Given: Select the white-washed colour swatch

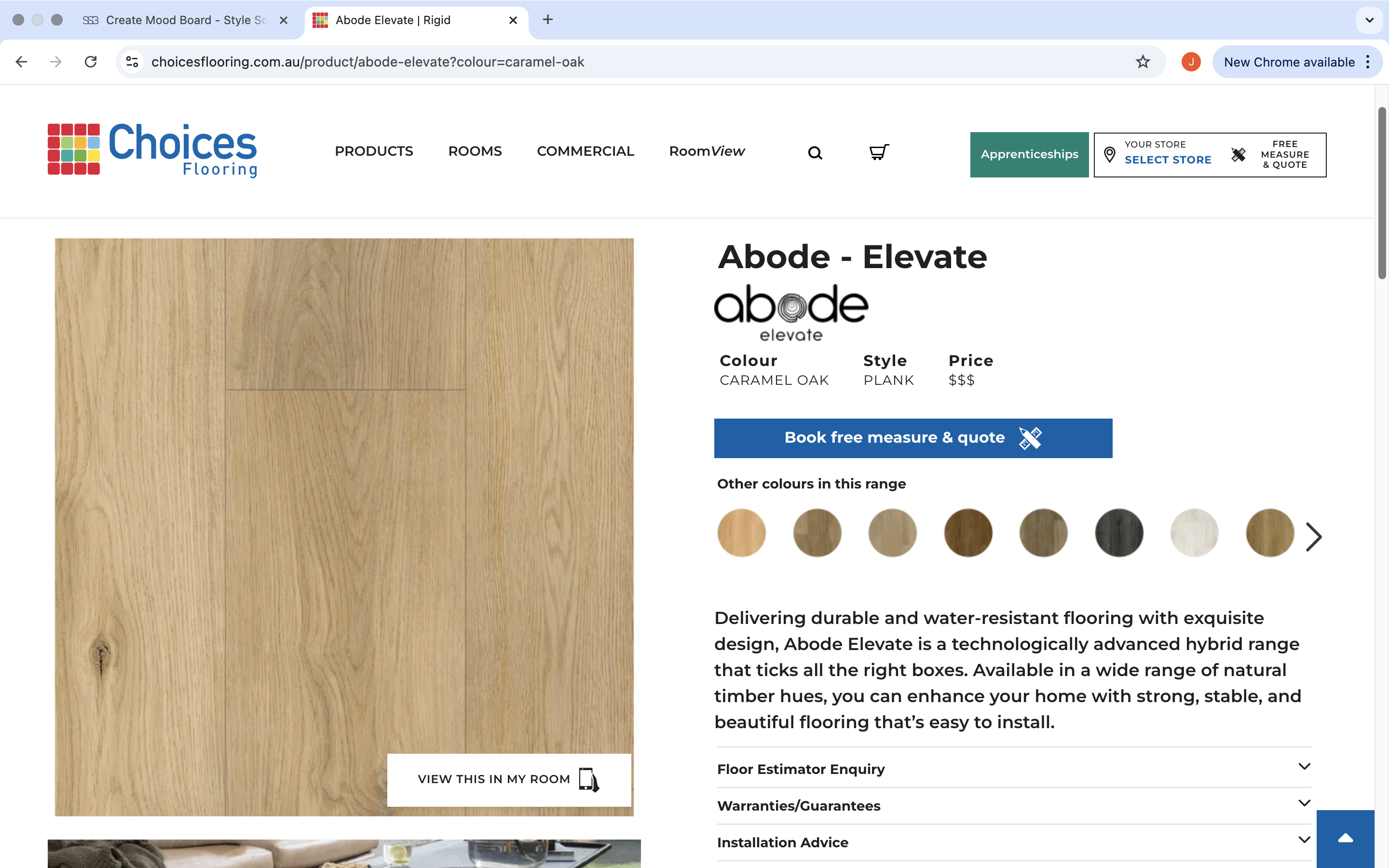Looking at the screenshot, I should click(x=1194, y=533).
